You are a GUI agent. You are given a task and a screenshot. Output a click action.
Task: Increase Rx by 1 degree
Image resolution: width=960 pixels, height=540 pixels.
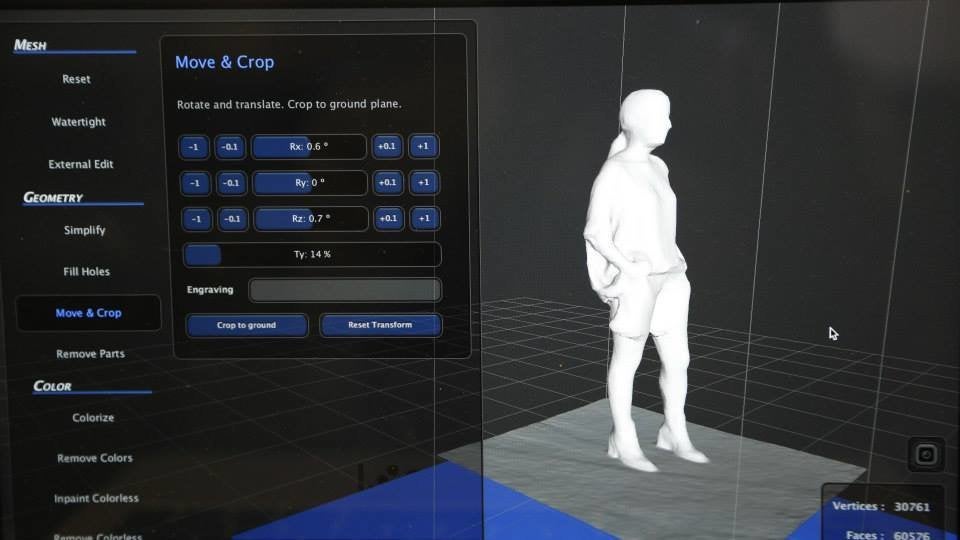pos(423,146)
